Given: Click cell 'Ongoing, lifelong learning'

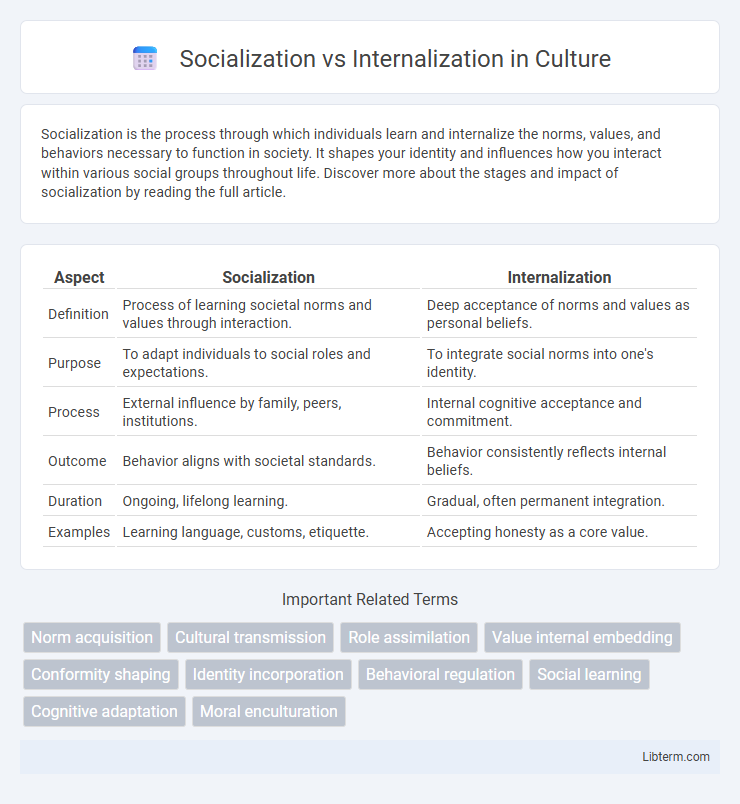Looking at the screenshot, I should 268,500.
